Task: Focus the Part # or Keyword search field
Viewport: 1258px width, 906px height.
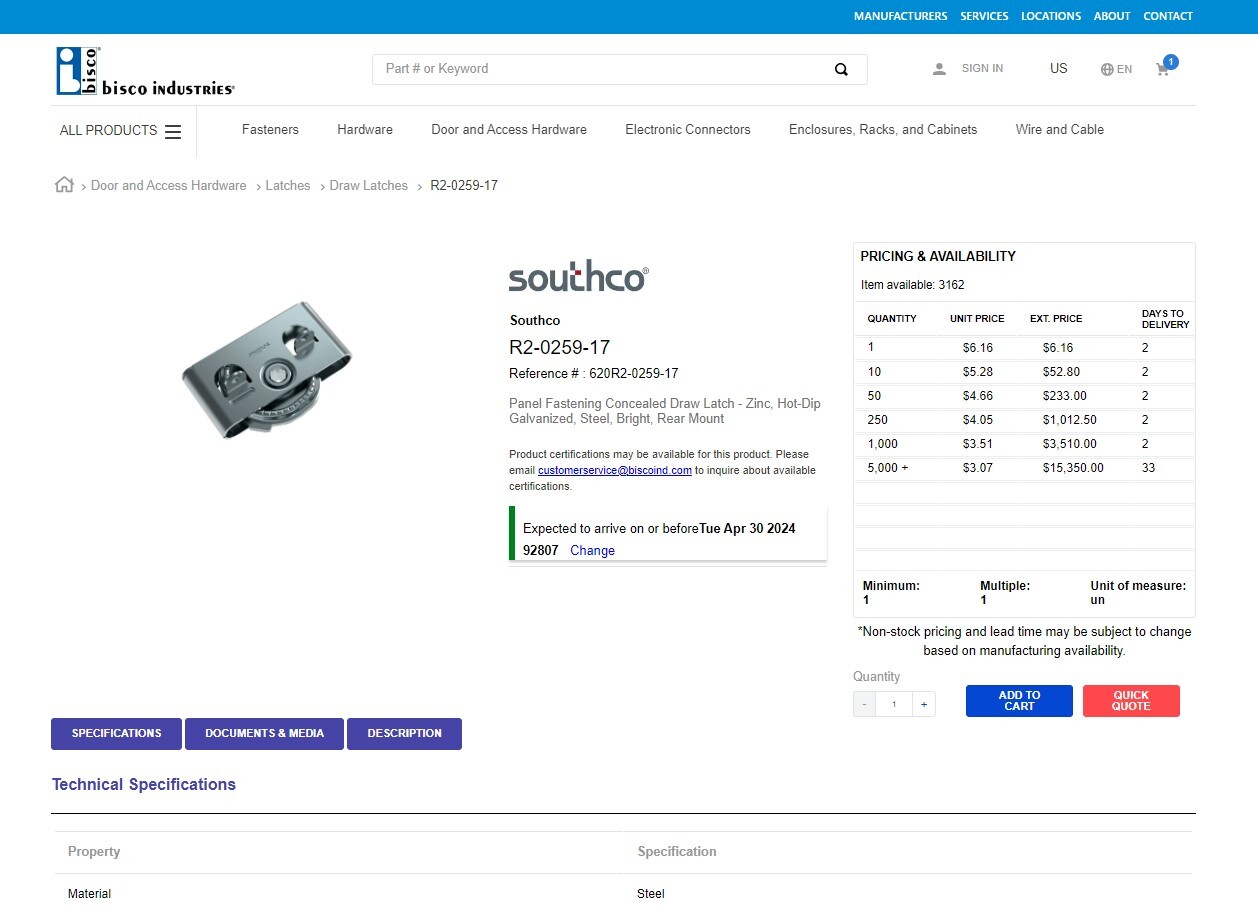Action: [x=600, y=69]
